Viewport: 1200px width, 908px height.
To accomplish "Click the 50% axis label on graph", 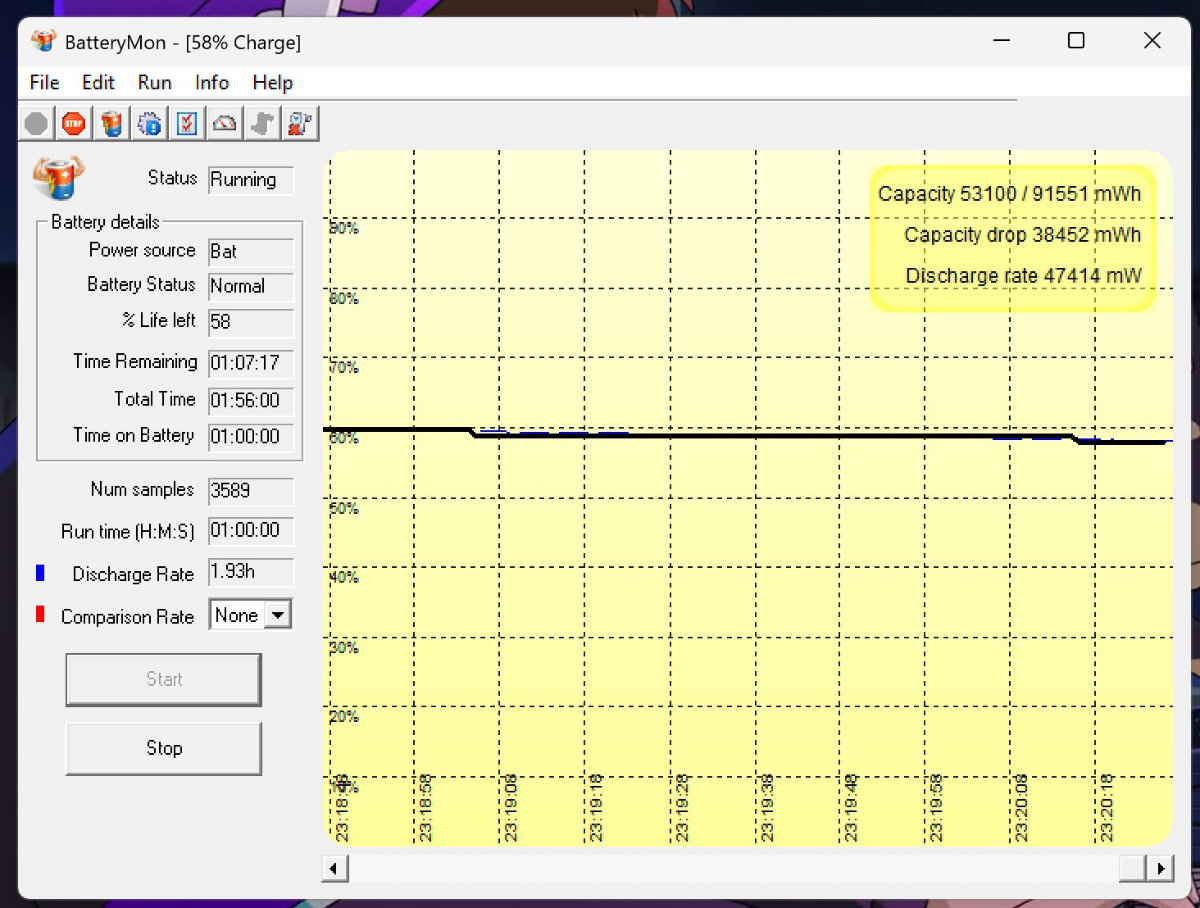I will coord(343,508).
